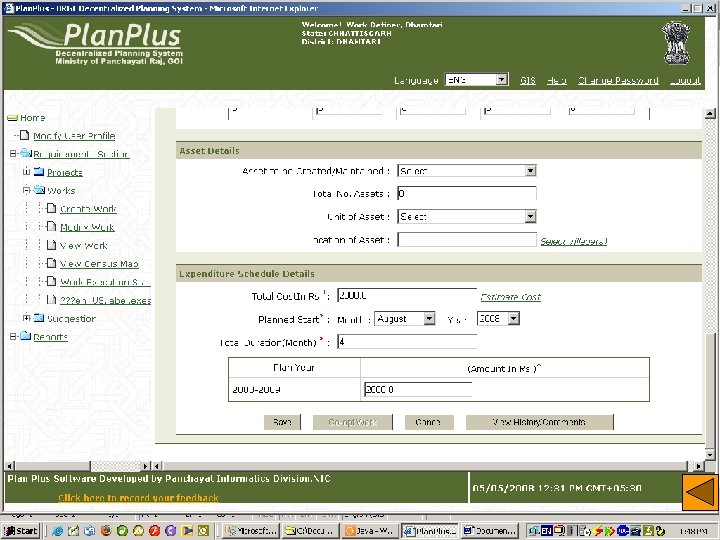Viewport: 720px width, 540px height.
Task: Click the Projects folder icon
Action: tap(39, 172)
